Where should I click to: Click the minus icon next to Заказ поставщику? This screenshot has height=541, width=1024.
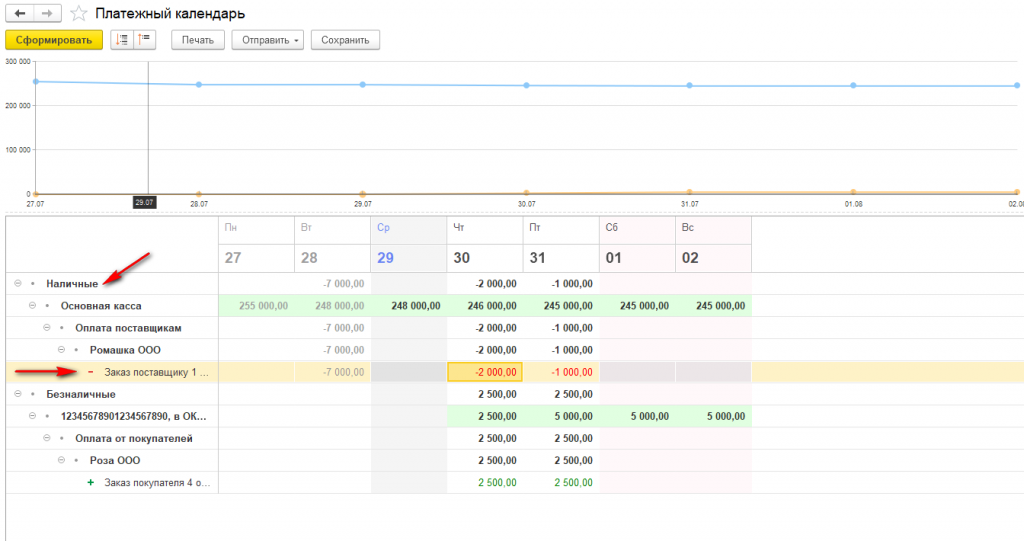[90, 372]
